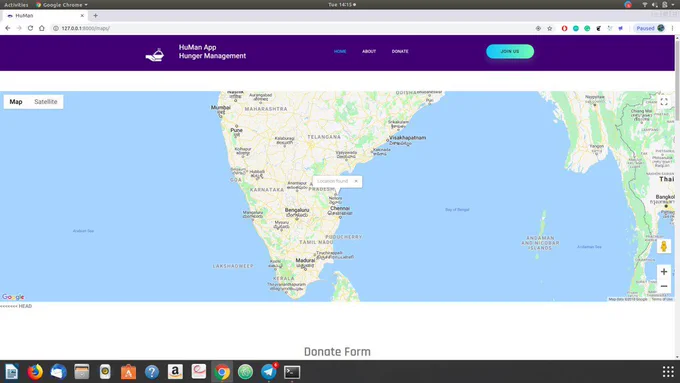Open the Chrome three-dot menu
This screenshot has height=383, width=680.
[x=673, y=28]
